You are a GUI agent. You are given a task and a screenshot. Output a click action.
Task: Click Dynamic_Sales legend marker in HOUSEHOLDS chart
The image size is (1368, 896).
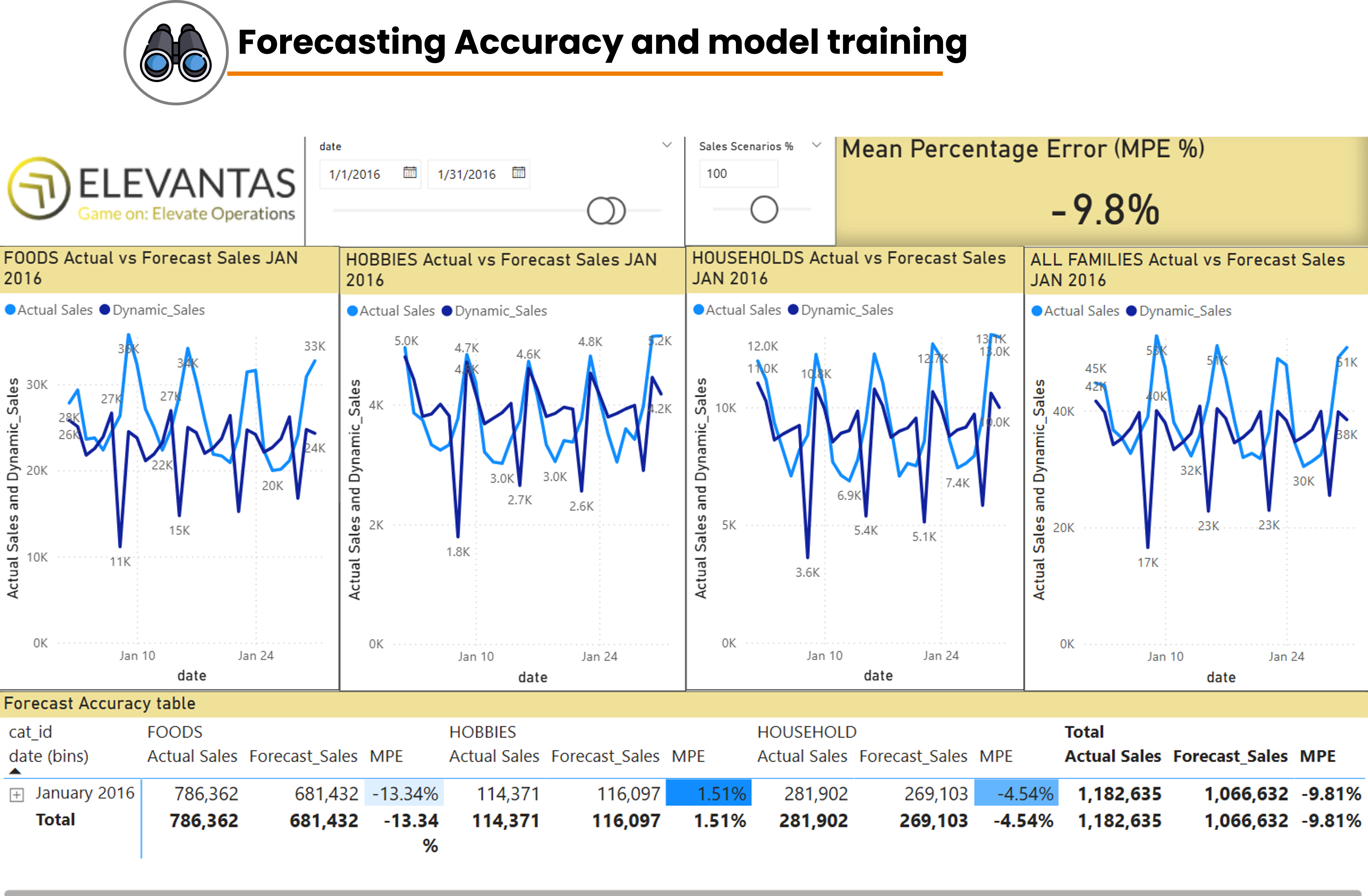click(x=793, y=310)
